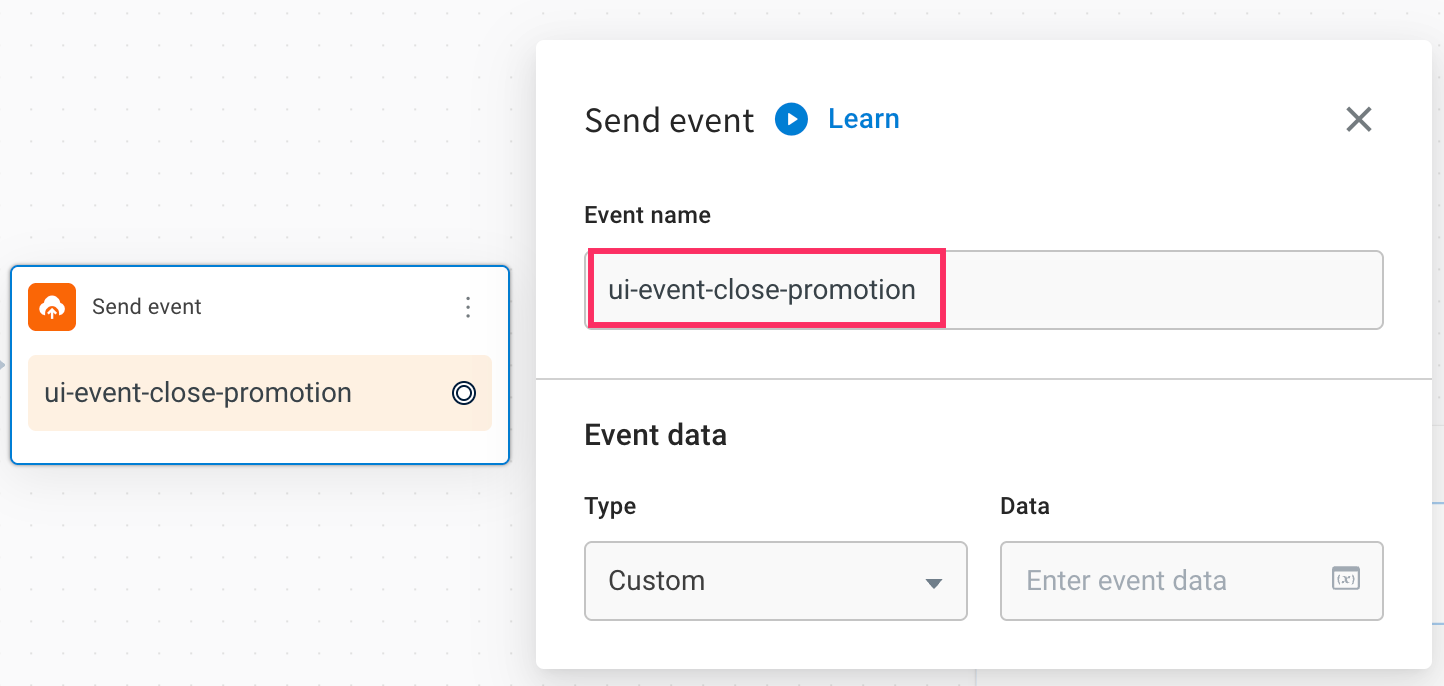Click the Event data section heading
Screen dimensions: 1444x686
pos(656,435)
